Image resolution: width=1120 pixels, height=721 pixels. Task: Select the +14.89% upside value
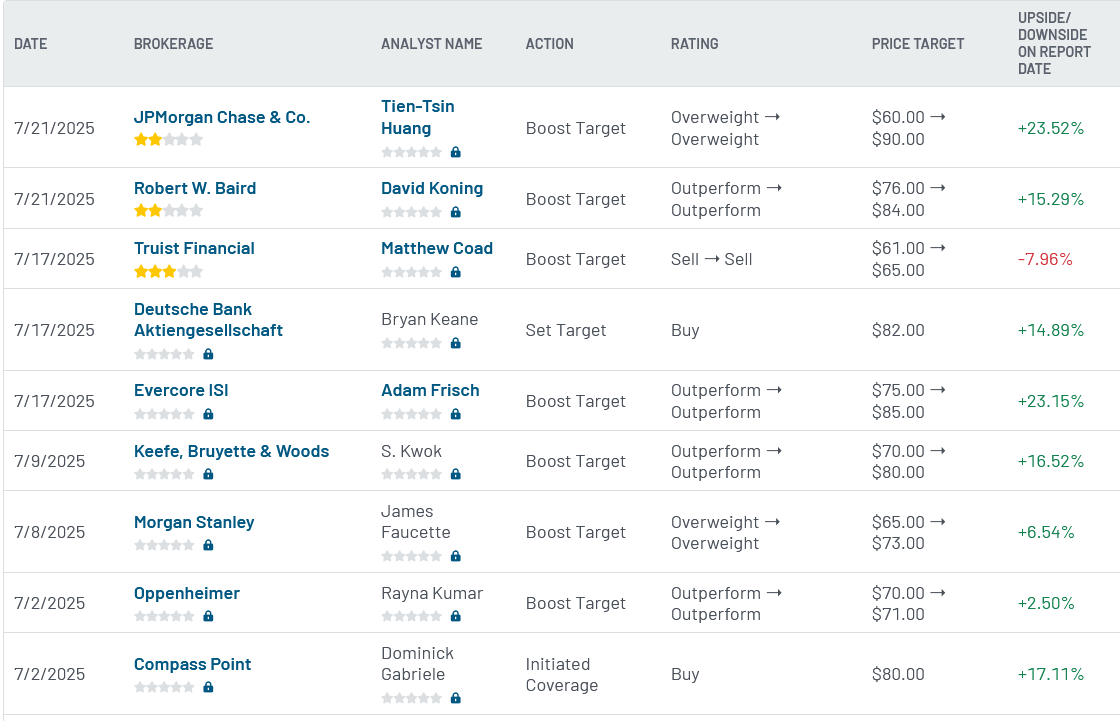1051,330
